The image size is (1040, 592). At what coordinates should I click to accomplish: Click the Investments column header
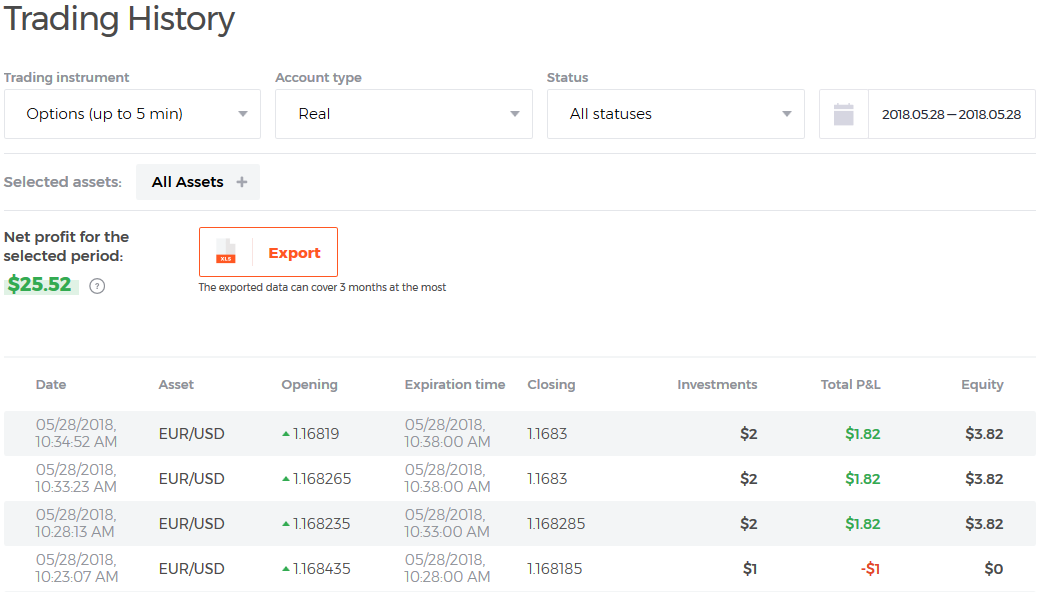pos(717,384)
